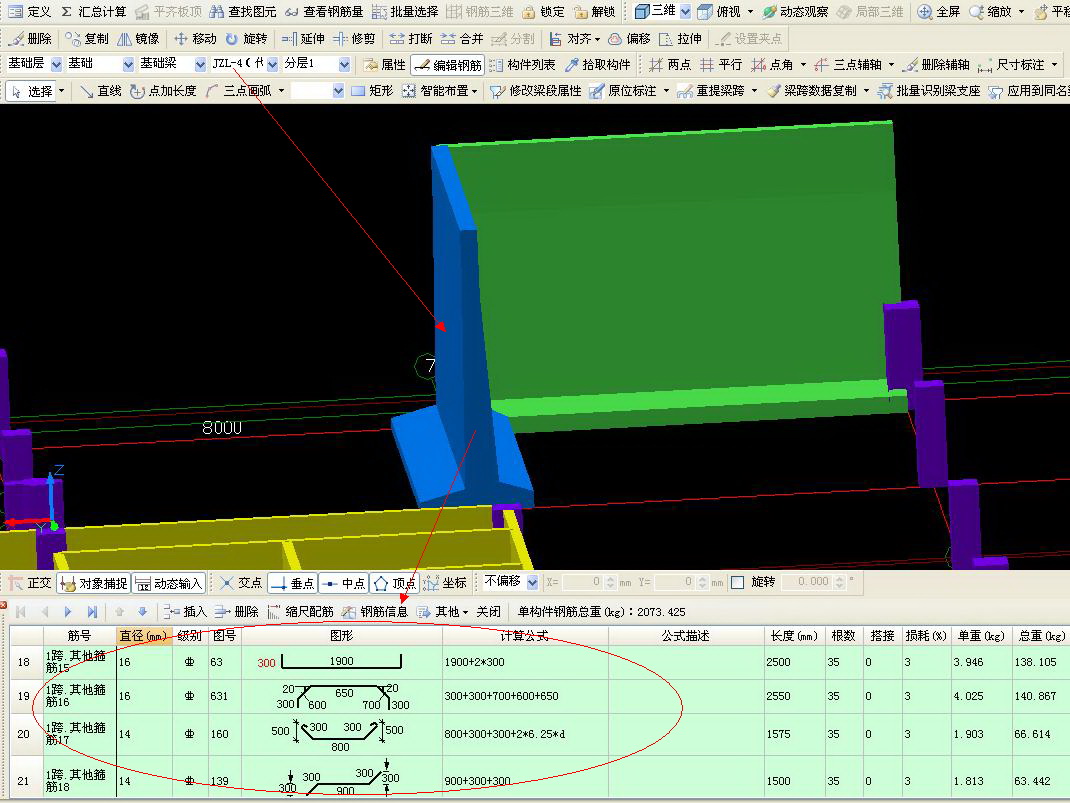Select the 延伸 extend tool
The image size is (1070, 803).
[x=304, y=39]
